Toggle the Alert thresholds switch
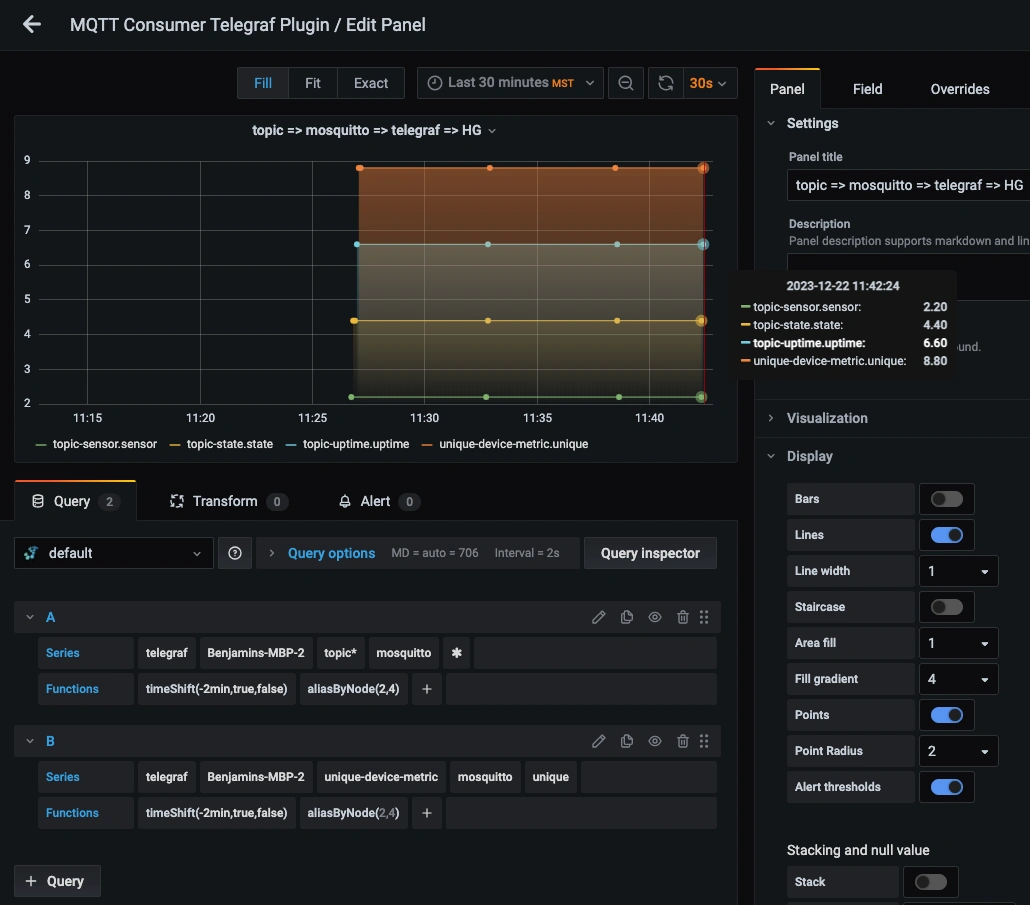This screenshot has width=1030, height=905. (947, 787)
